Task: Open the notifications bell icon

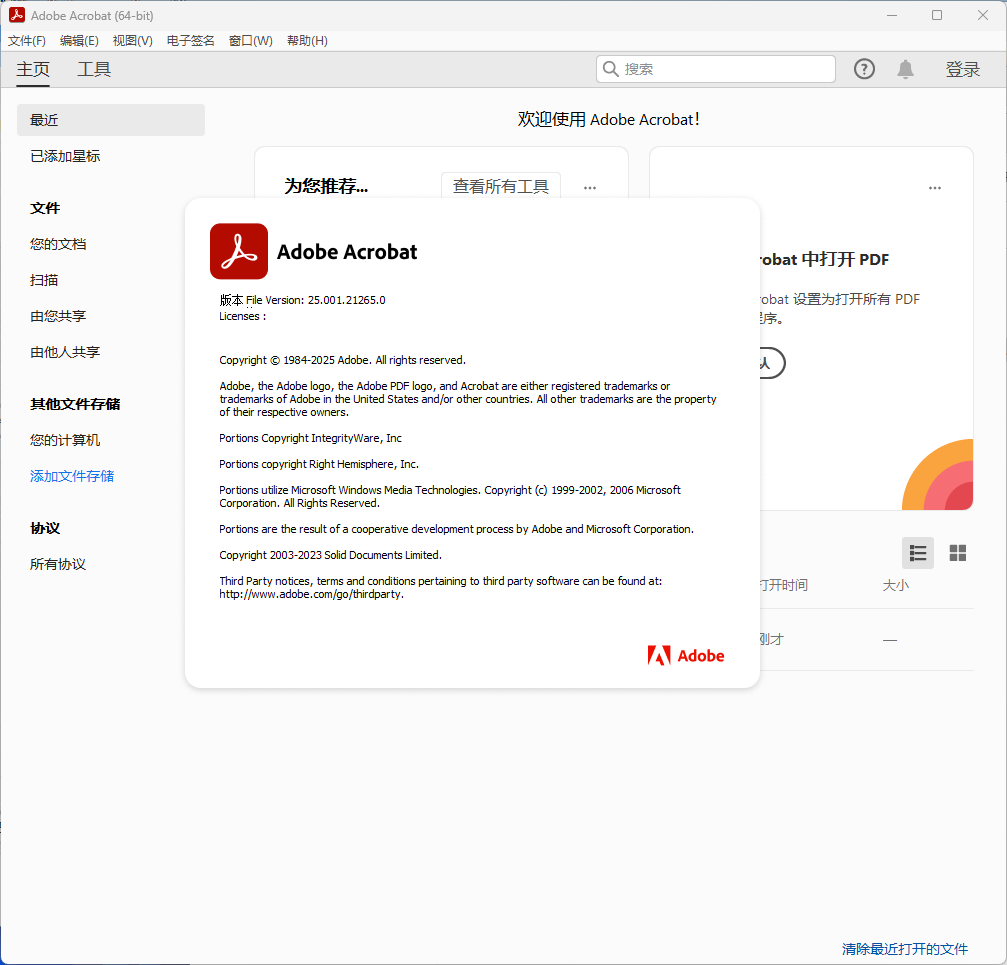Action: (905, 69)
